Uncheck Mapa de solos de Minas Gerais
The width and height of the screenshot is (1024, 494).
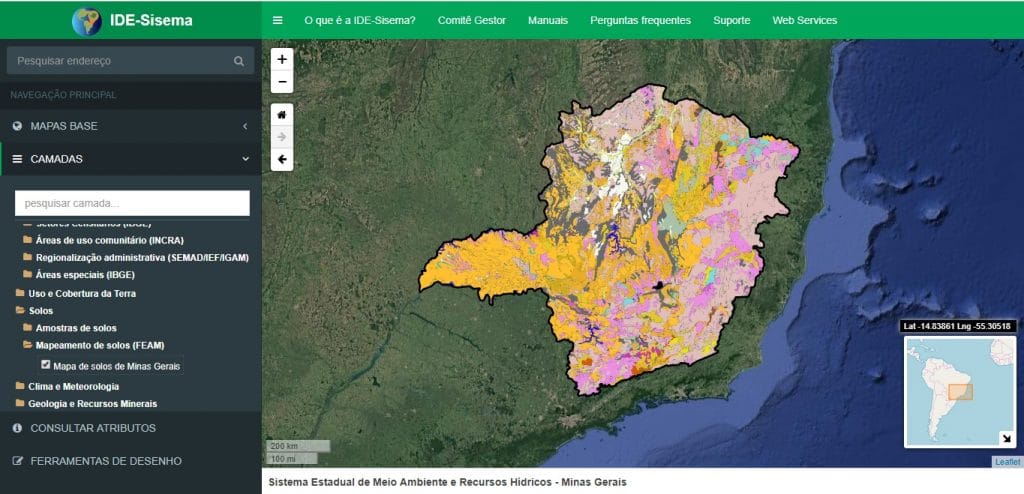45,366
